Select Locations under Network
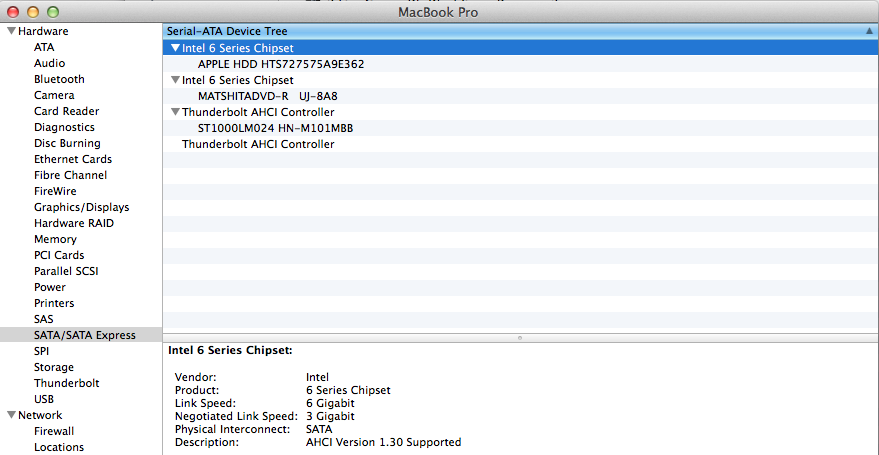The image size is (879, 455). pyautogui.click(x=59, y=447)
